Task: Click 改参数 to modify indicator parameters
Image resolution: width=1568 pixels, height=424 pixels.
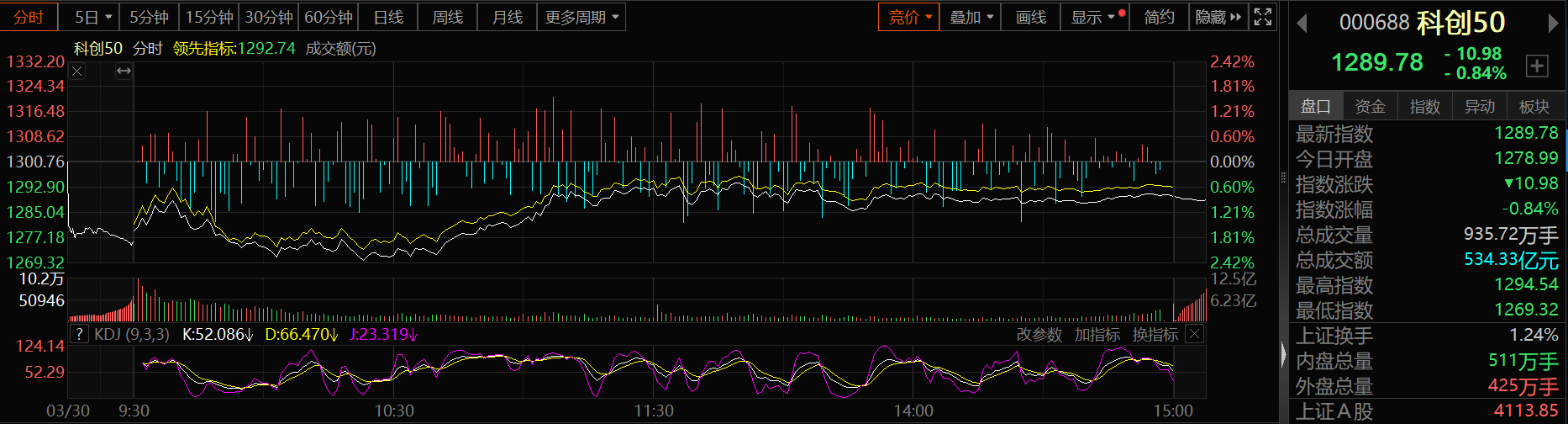Action: (1039, 334)
